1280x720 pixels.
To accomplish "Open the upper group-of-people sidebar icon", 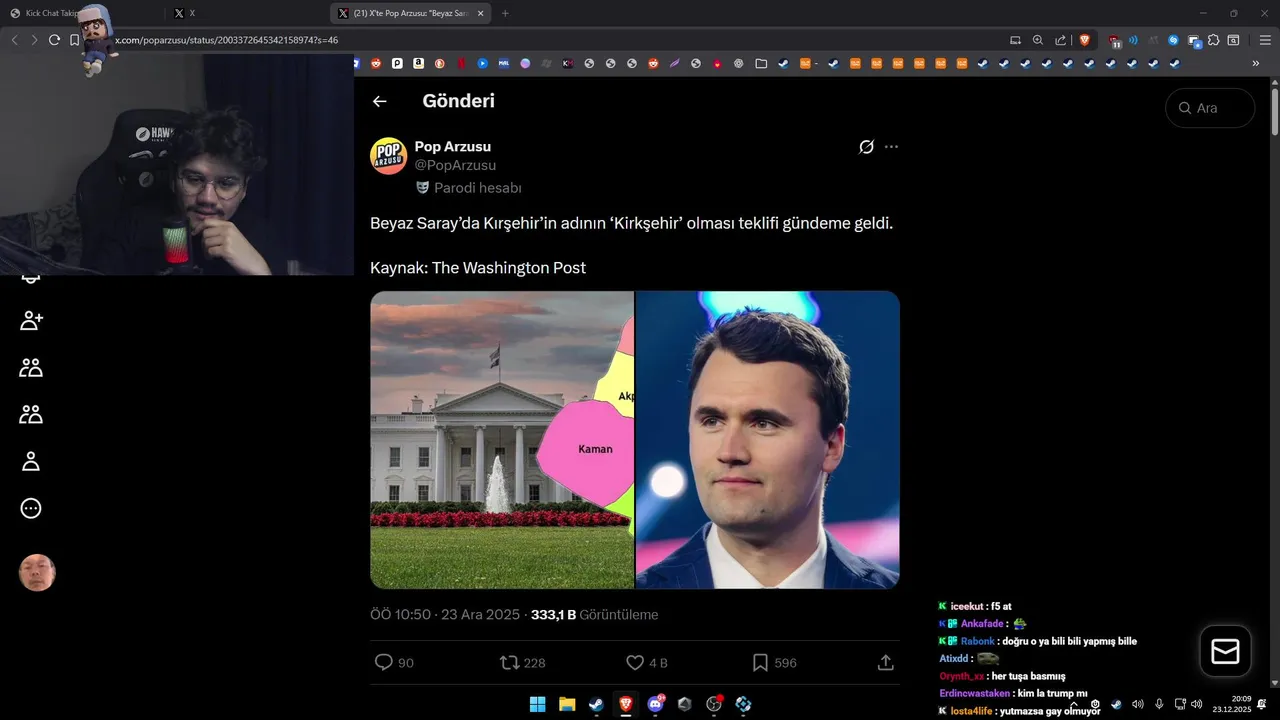I will (x=31, y=368).
